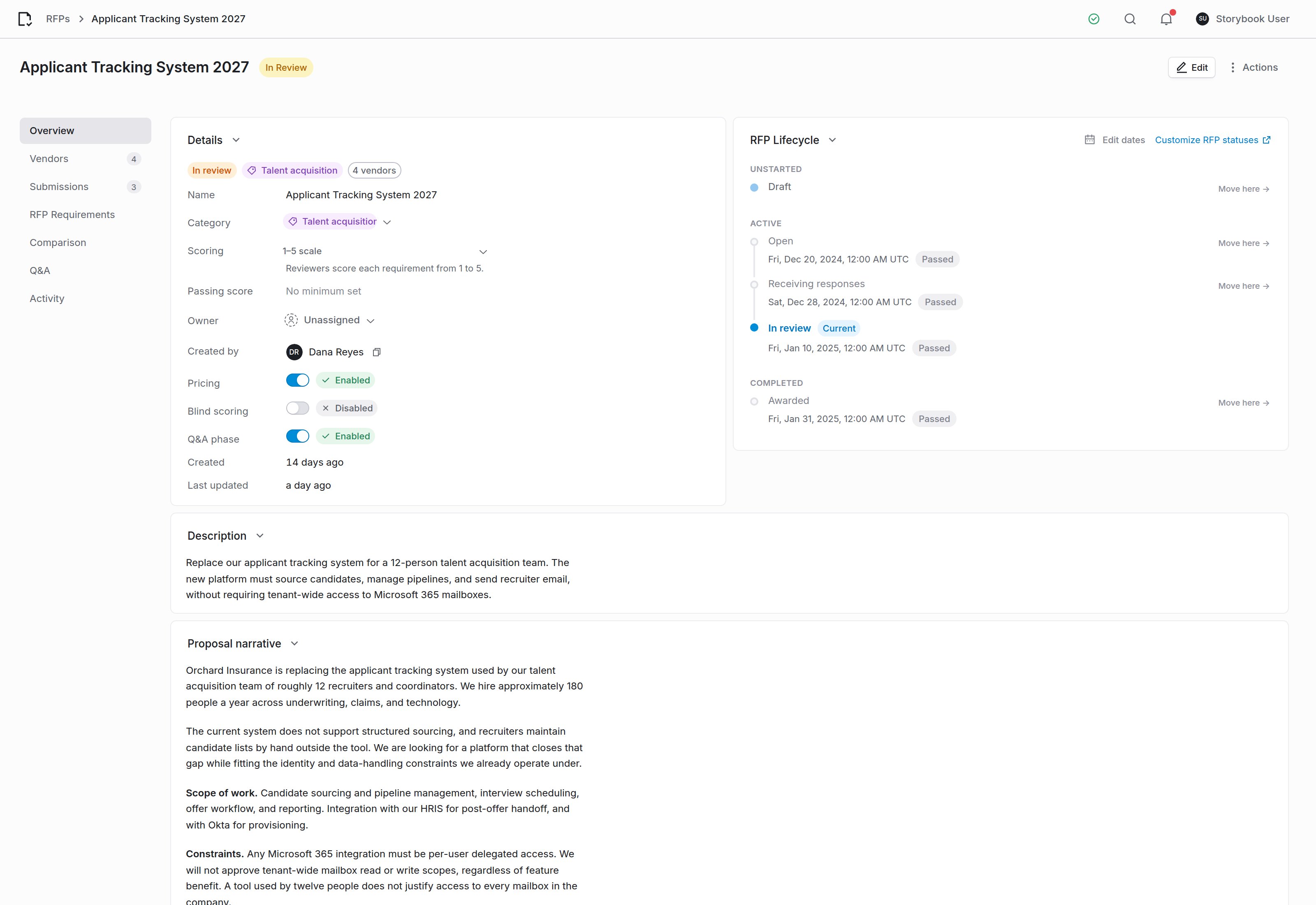
Task: Click 'Fri, Jan 31, 2025, 12:00 AM UTC' date
Action: (836, 419)
